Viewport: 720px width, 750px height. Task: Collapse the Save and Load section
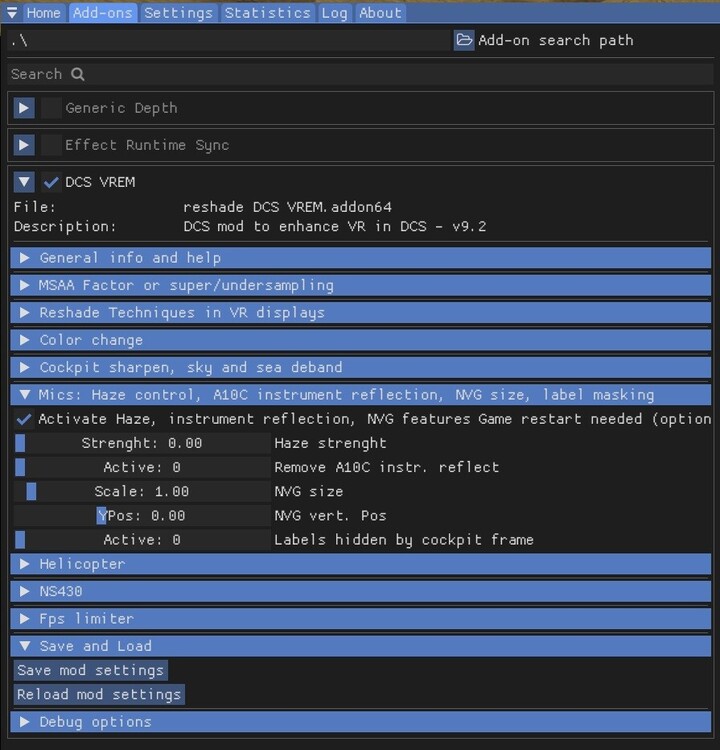25,646
